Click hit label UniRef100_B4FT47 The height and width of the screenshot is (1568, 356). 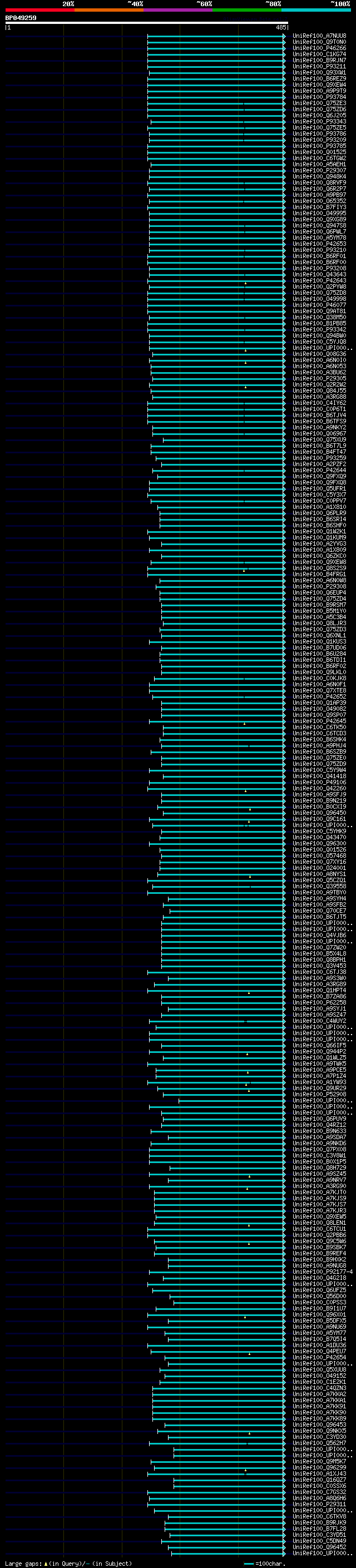point(319,452)
